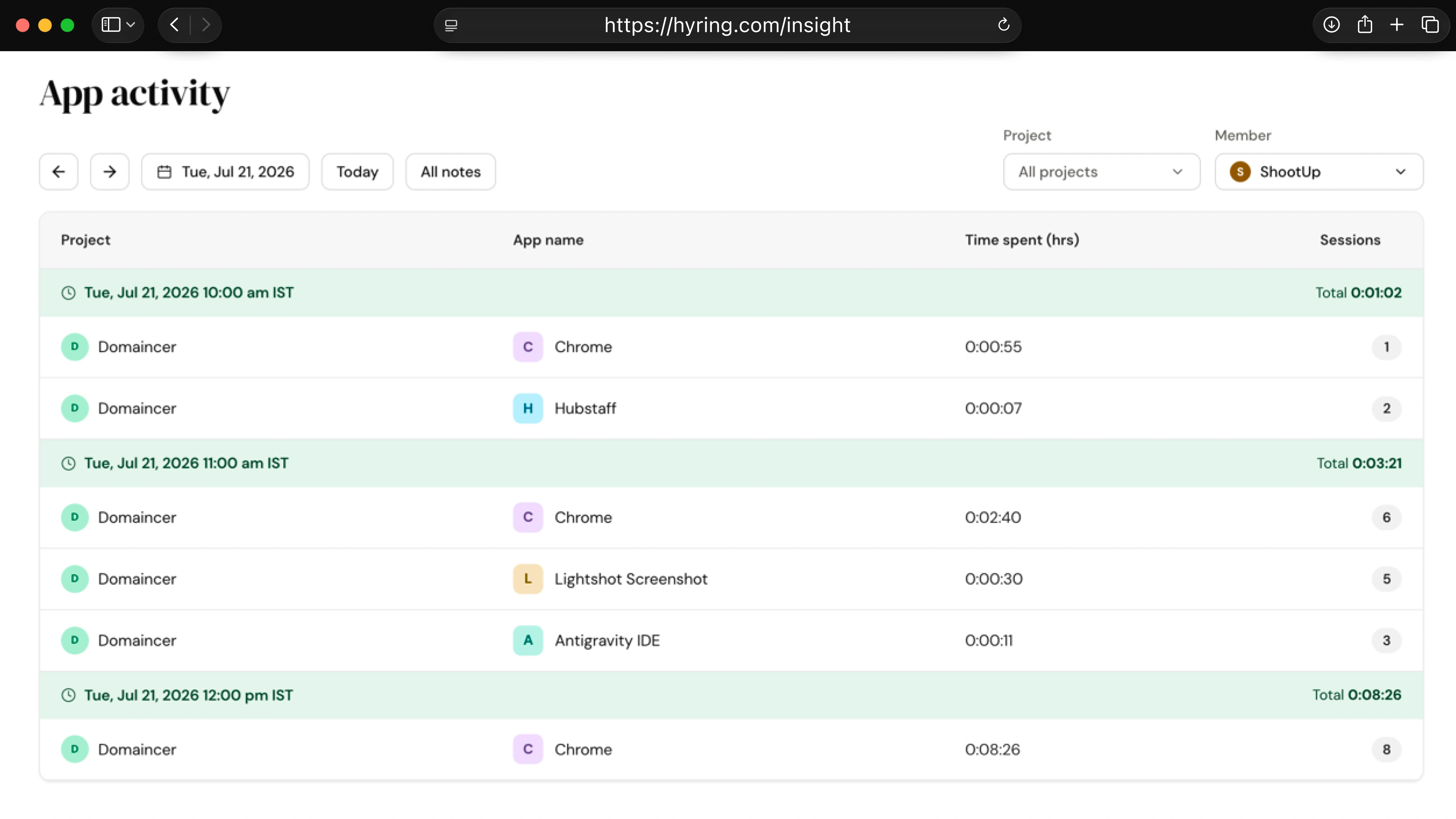Open the date picker Tue, Jul 21, 2026
The image size is (1456, 819).
pyautogui.click(x=225, y=172)
